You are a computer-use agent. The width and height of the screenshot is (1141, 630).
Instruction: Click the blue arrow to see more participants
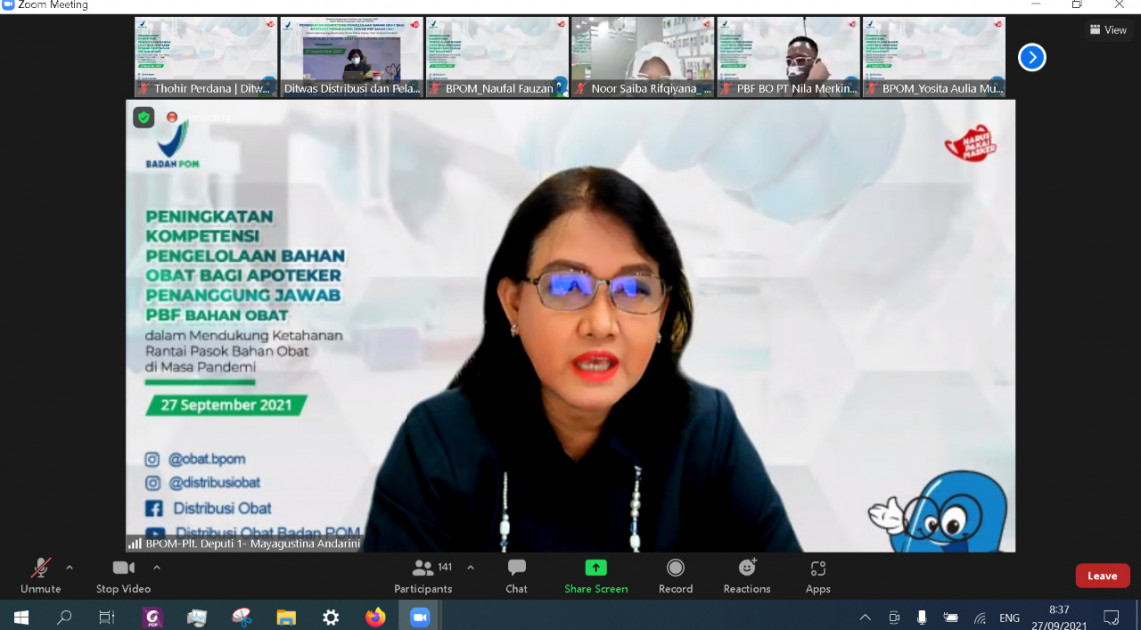(1031, 57)
